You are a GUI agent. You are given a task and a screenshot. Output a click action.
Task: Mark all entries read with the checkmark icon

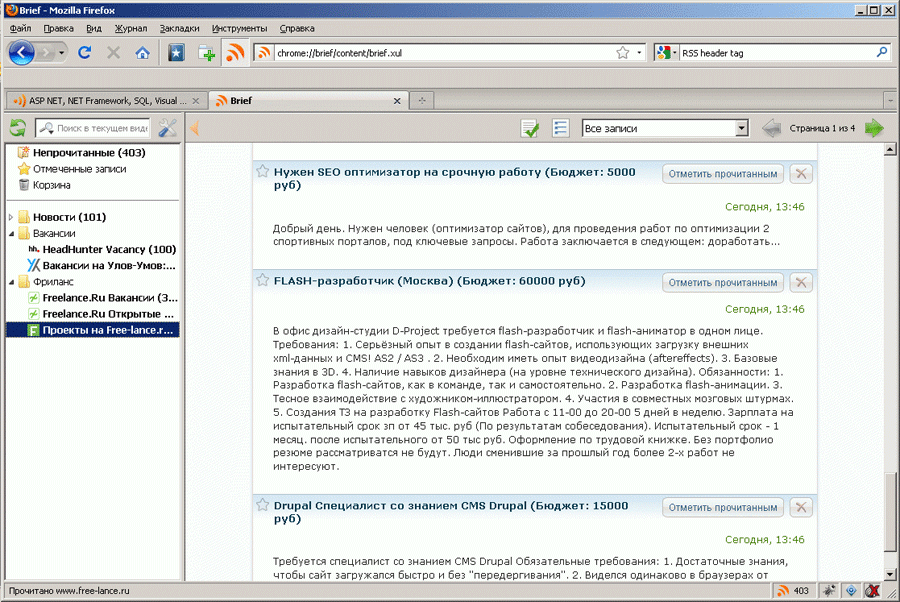[x=529, y=128]
